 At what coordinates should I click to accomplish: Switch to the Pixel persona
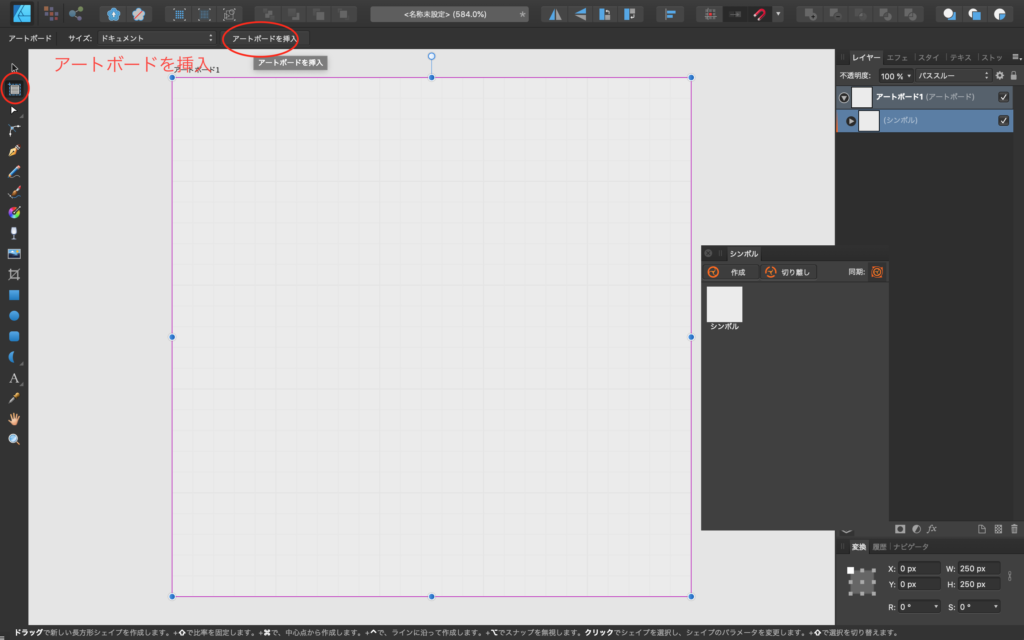coord(51,14)
